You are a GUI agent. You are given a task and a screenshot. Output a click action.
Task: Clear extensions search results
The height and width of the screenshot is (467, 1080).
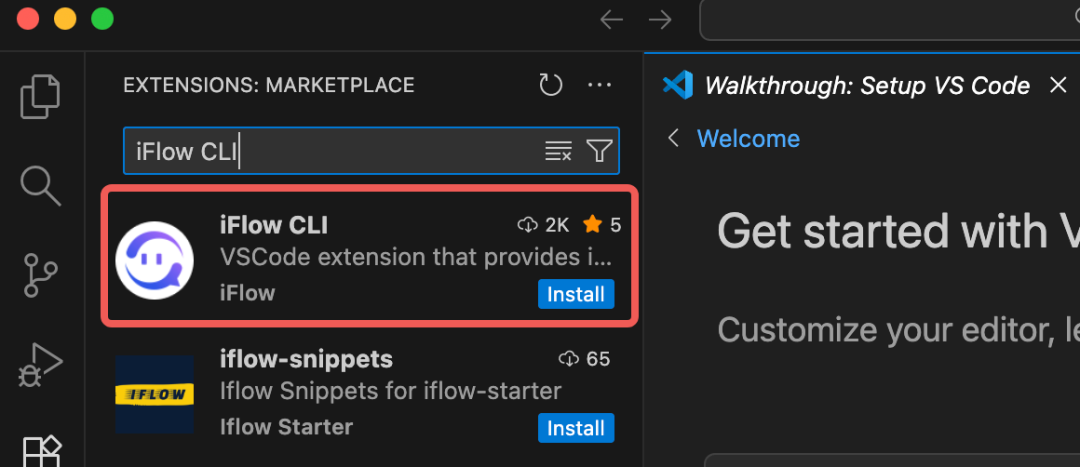coord(558,151)
